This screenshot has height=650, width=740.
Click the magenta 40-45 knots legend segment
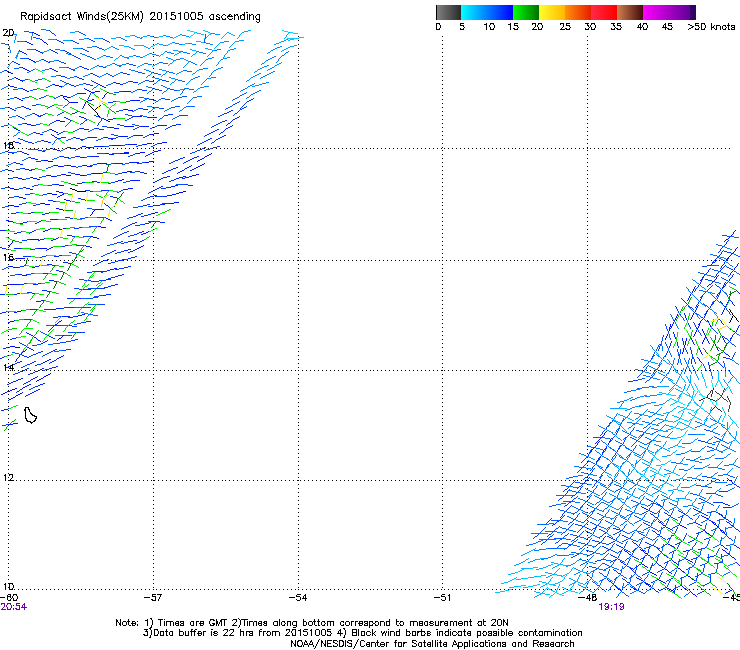pos(656,12)
